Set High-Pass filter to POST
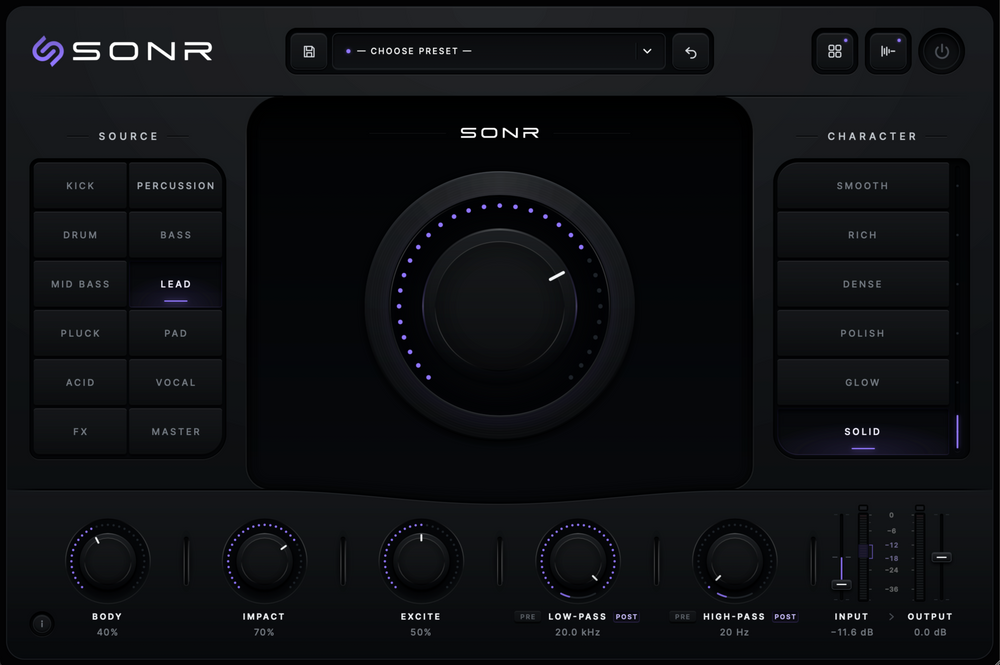 785,617
